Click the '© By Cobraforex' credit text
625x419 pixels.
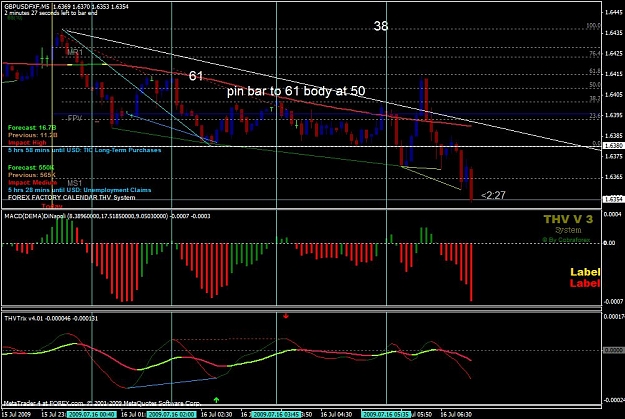pos(566,240)
